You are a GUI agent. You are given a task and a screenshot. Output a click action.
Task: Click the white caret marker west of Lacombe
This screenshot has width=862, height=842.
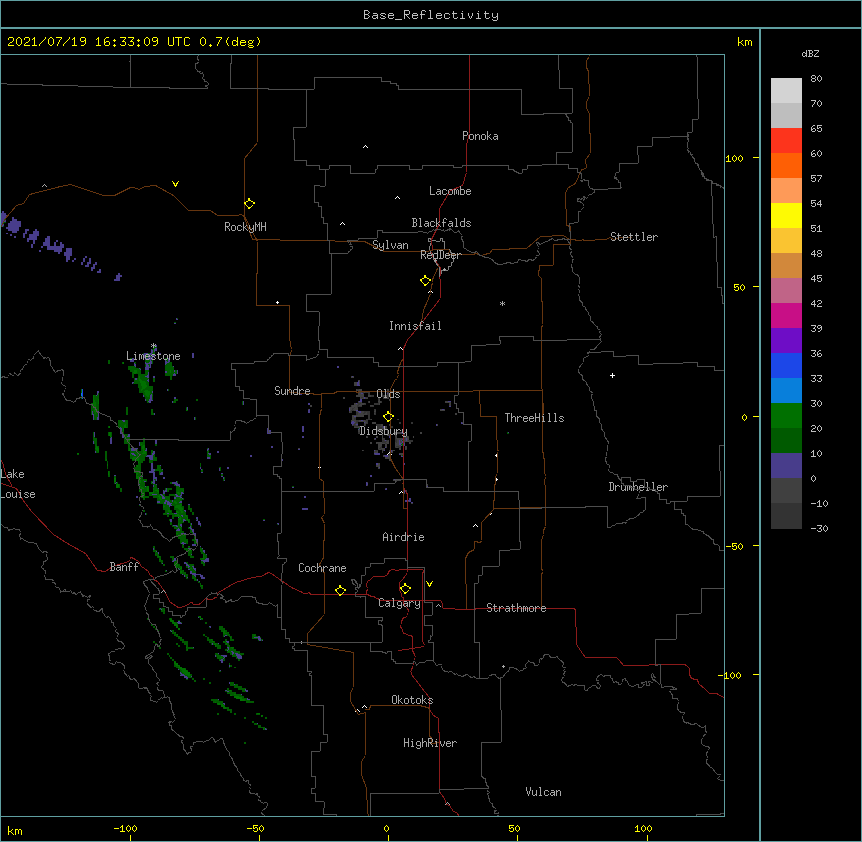tap(397, 197)
